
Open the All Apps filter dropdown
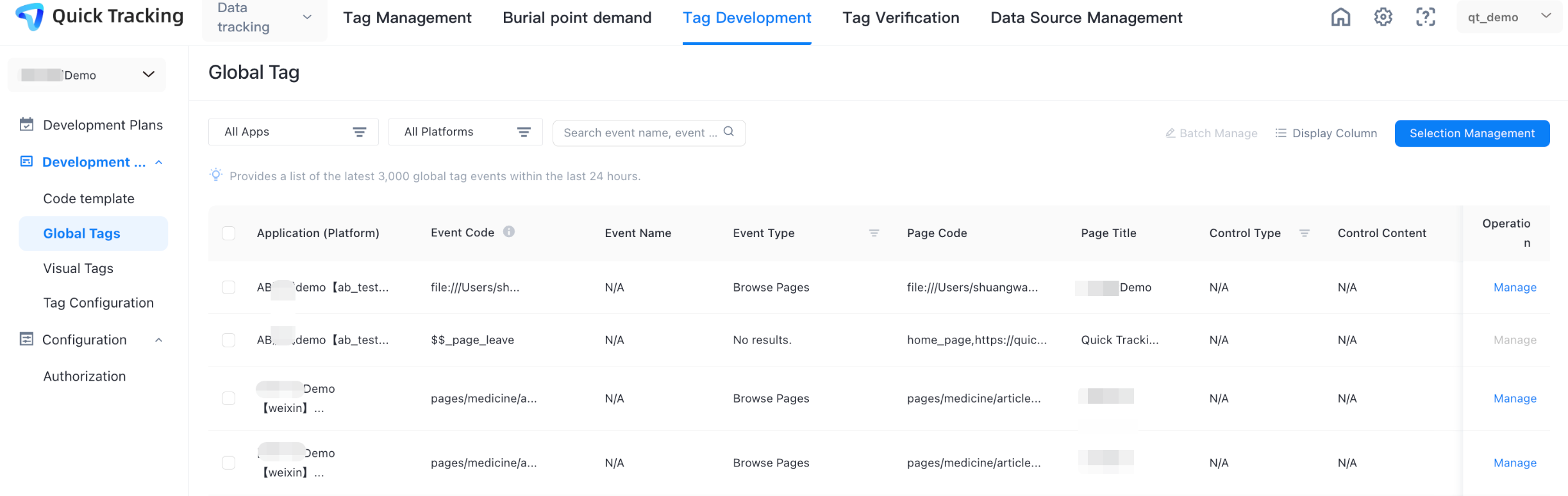tap(294, 132)
